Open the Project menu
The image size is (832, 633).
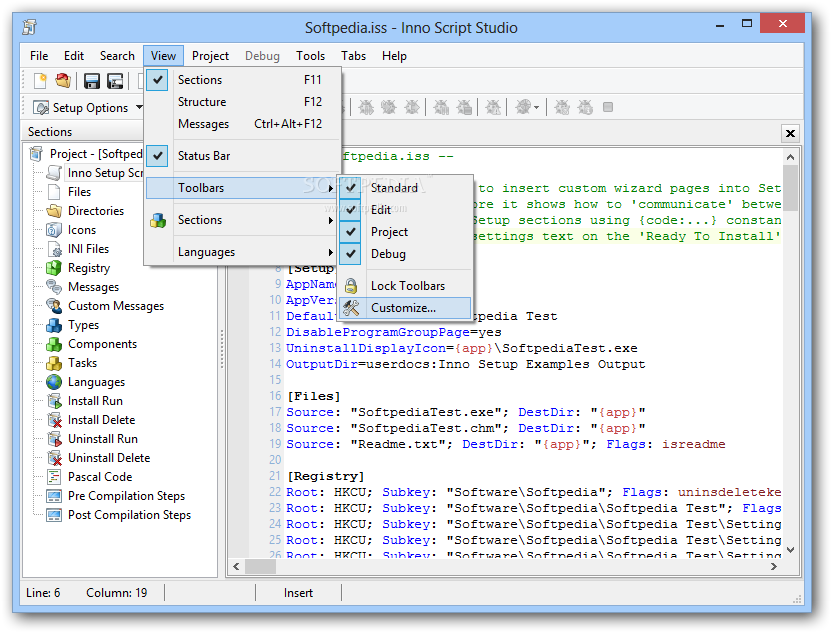pyautogui.click(x=210, y=56)
